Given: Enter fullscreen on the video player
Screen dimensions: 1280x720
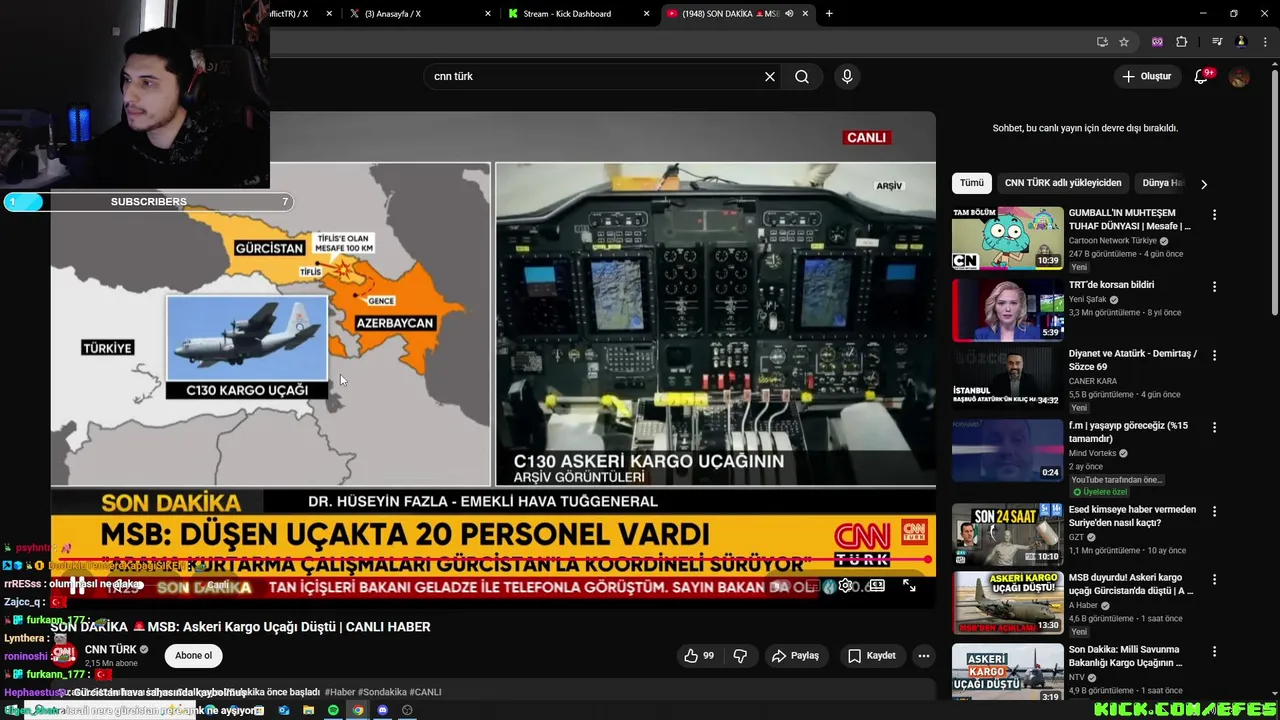Looking at the screenshot, I should 909,586.
